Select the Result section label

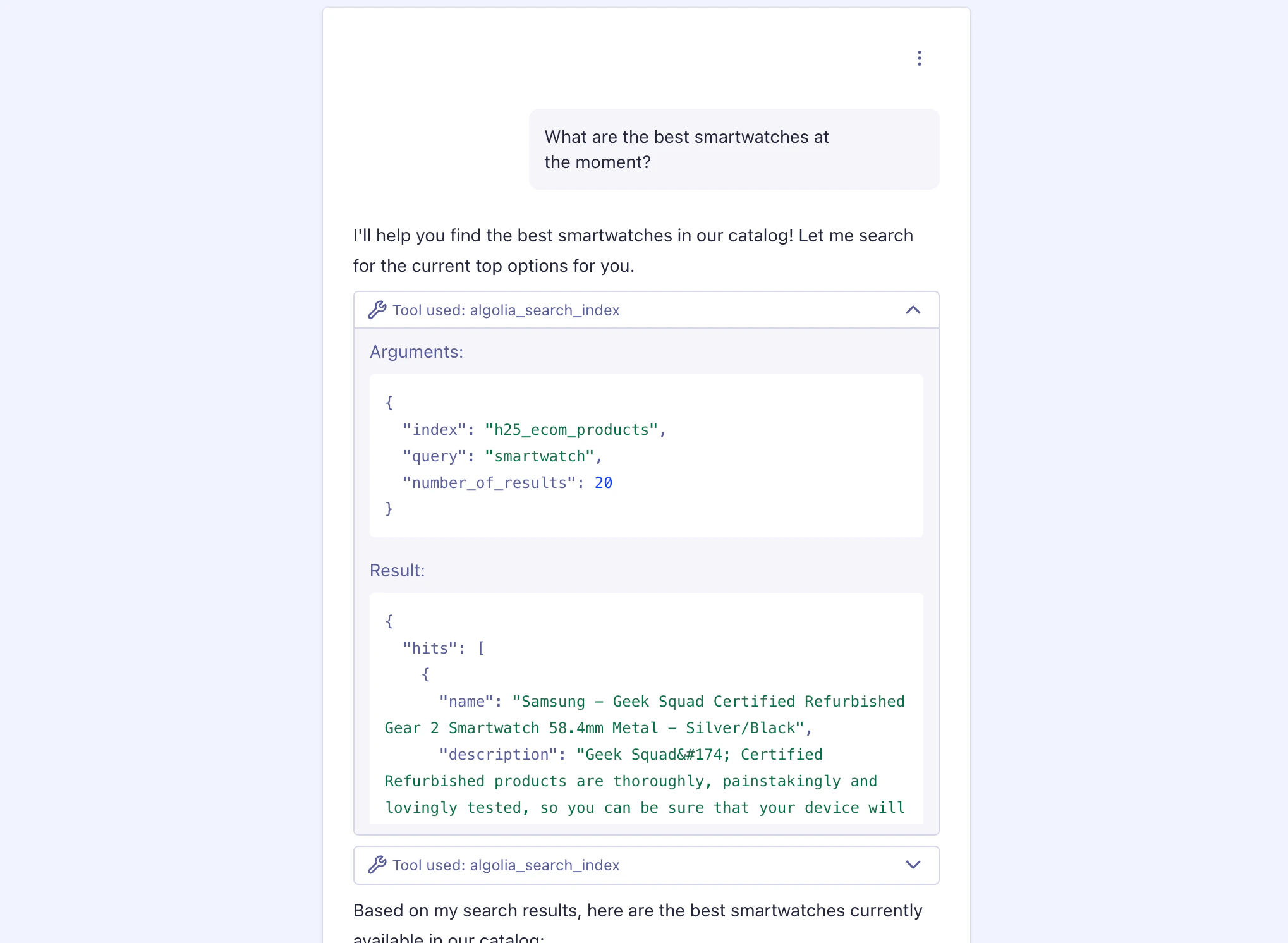pos(397,569)
